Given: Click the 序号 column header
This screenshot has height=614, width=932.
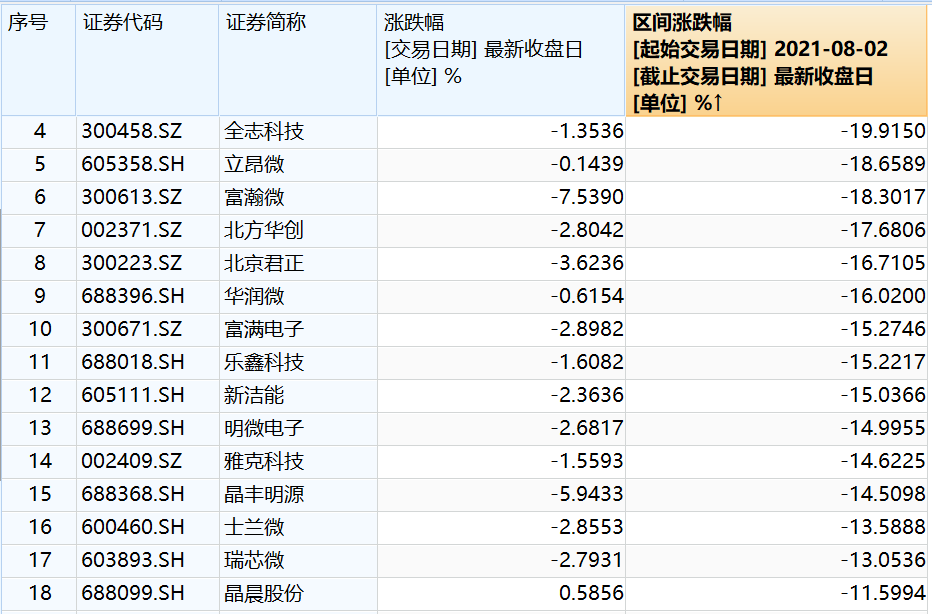Looking at the screenshot, I should (x=38, y=61).
